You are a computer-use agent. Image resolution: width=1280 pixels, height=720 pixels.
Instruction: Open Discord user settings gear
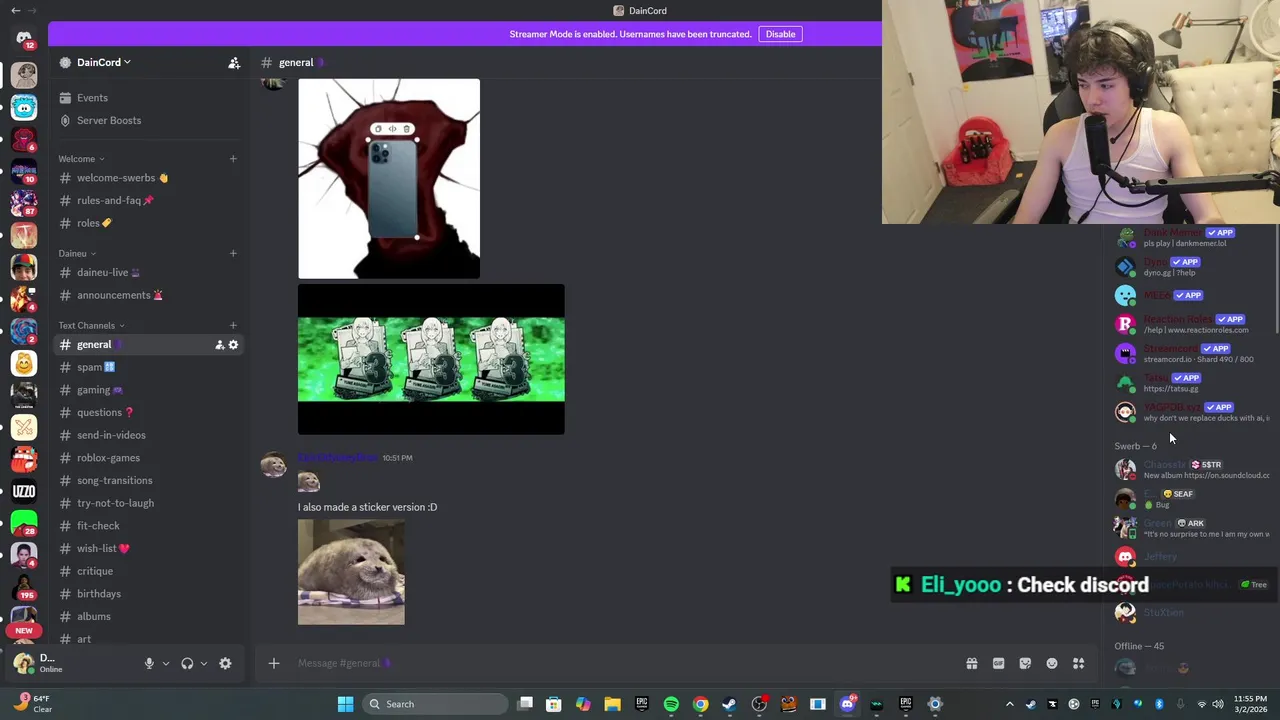[x=225, y=663]
